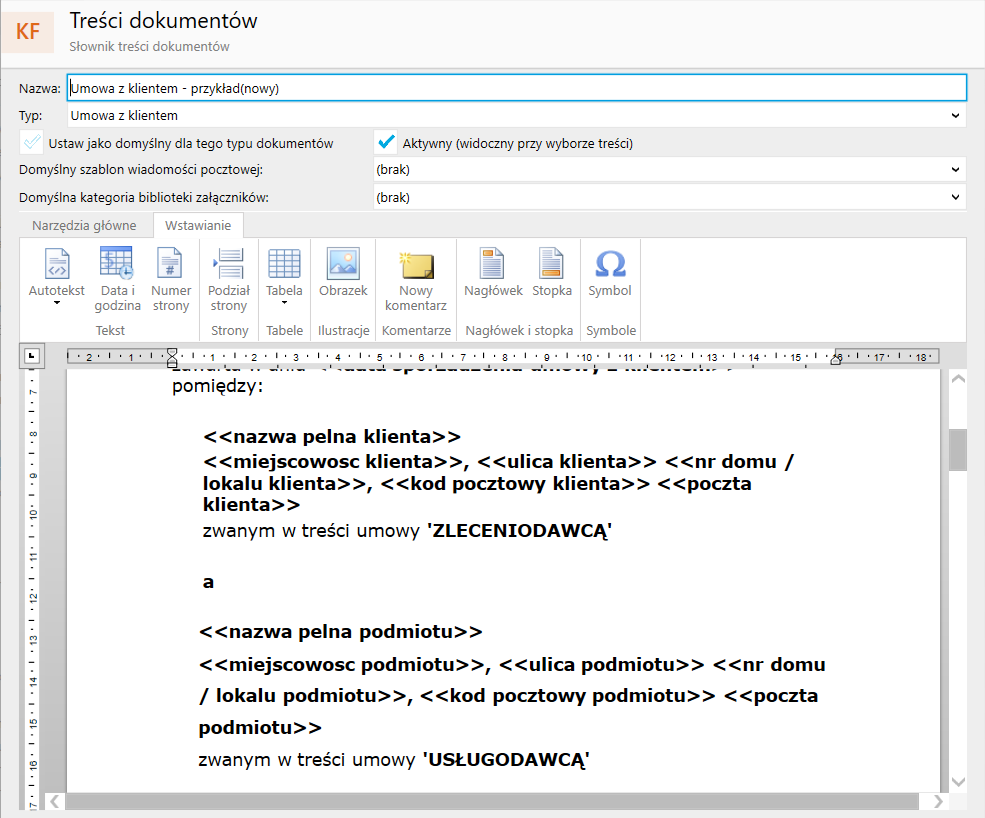Click the left indent marker on ruler

172,357
